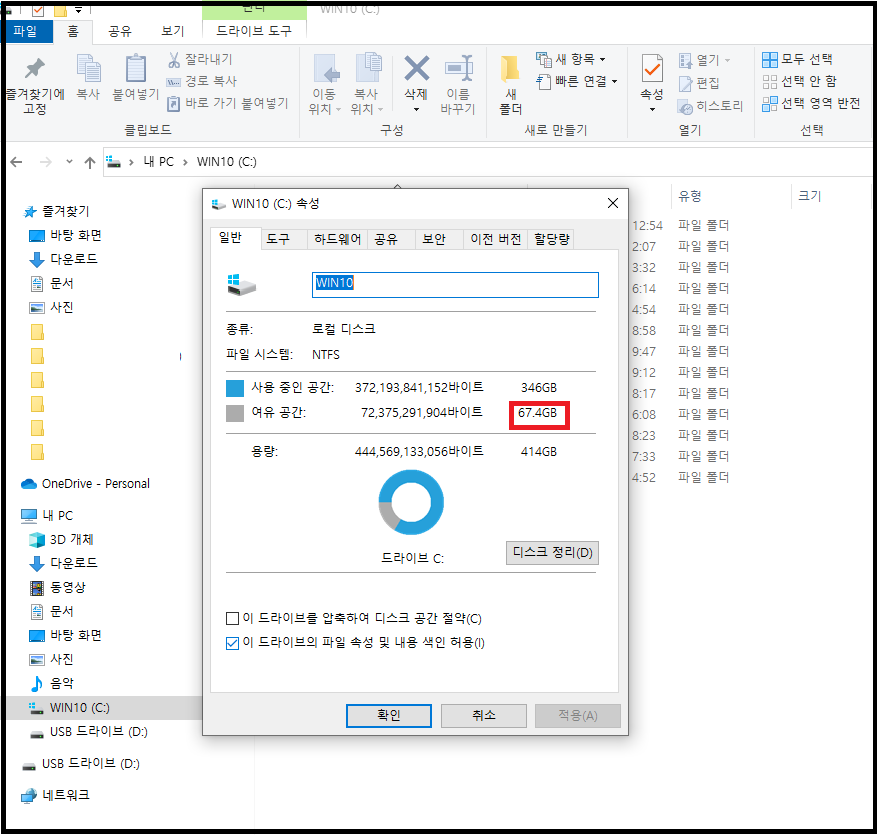
Task: Select Videos (동영상) under 내 PC
Action: coord(58,587)
